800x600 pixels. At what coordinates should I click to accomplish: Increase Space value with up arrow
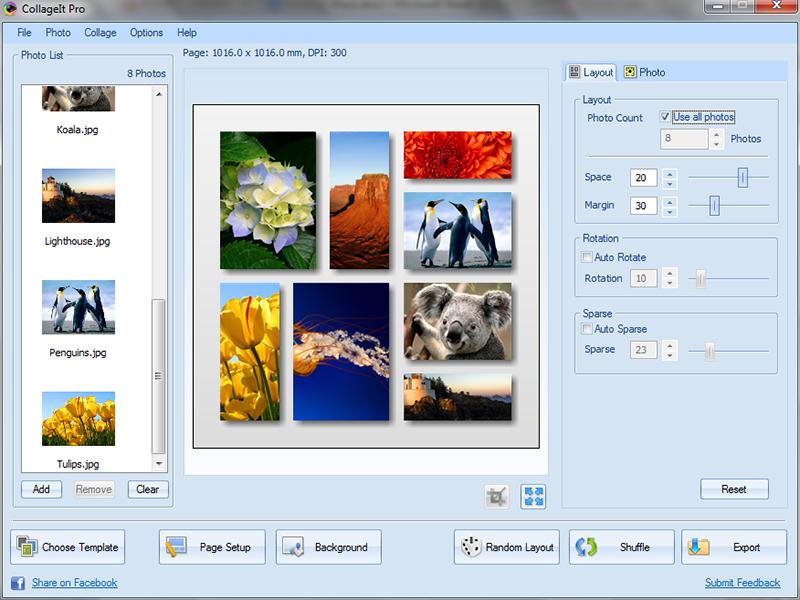click(x=670, y=173)
